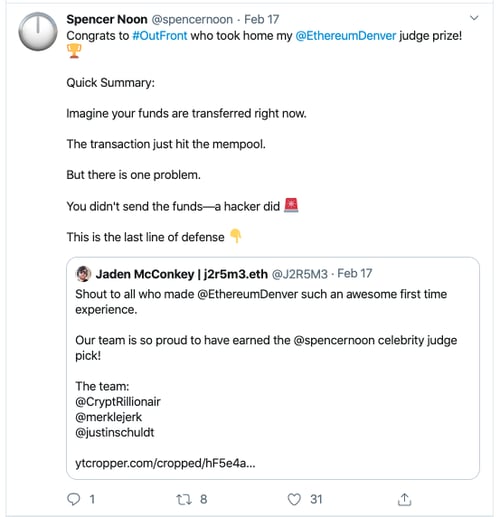Click the reply speech bubble icon

coord(73,499)
